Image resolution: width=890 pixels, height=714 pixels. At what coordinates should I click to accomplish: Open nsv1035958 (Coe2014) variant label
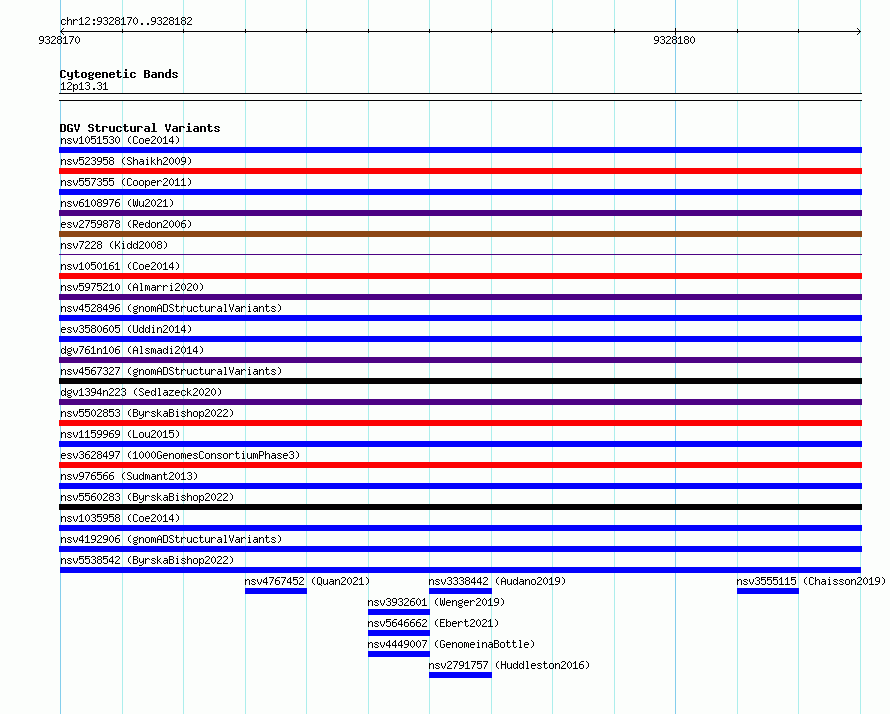pyautogui.click(x=120, y=518)
